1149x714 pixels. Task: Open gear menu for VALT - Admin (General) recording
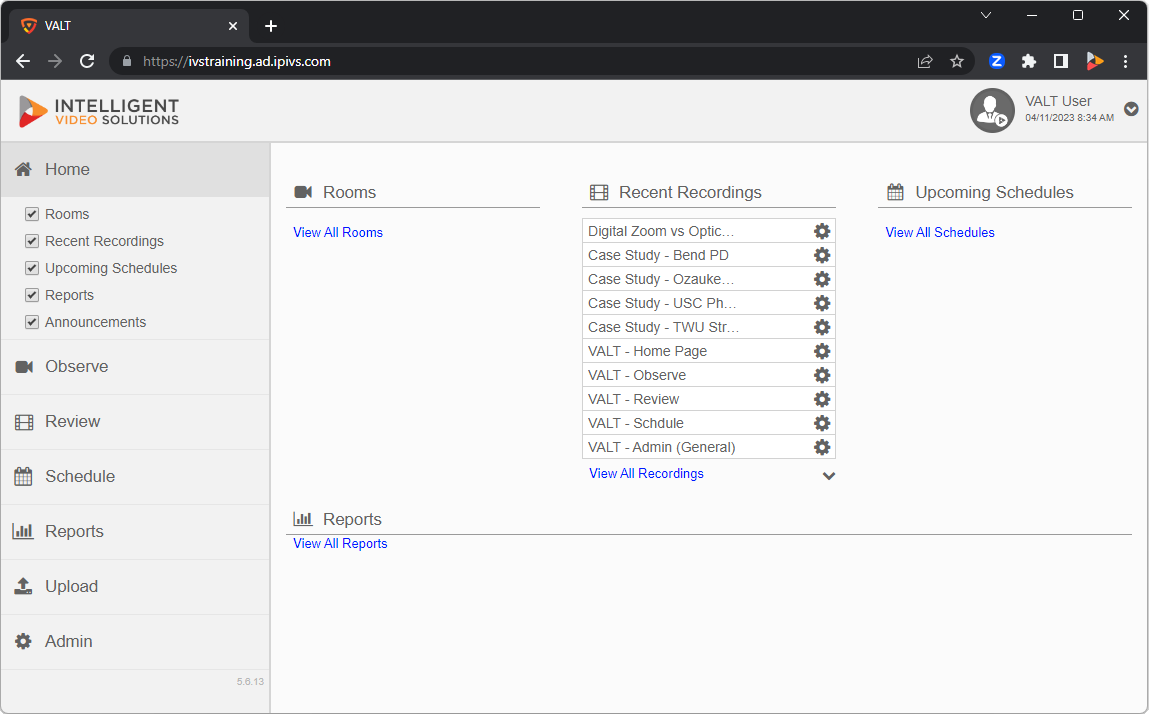[821, 447]
